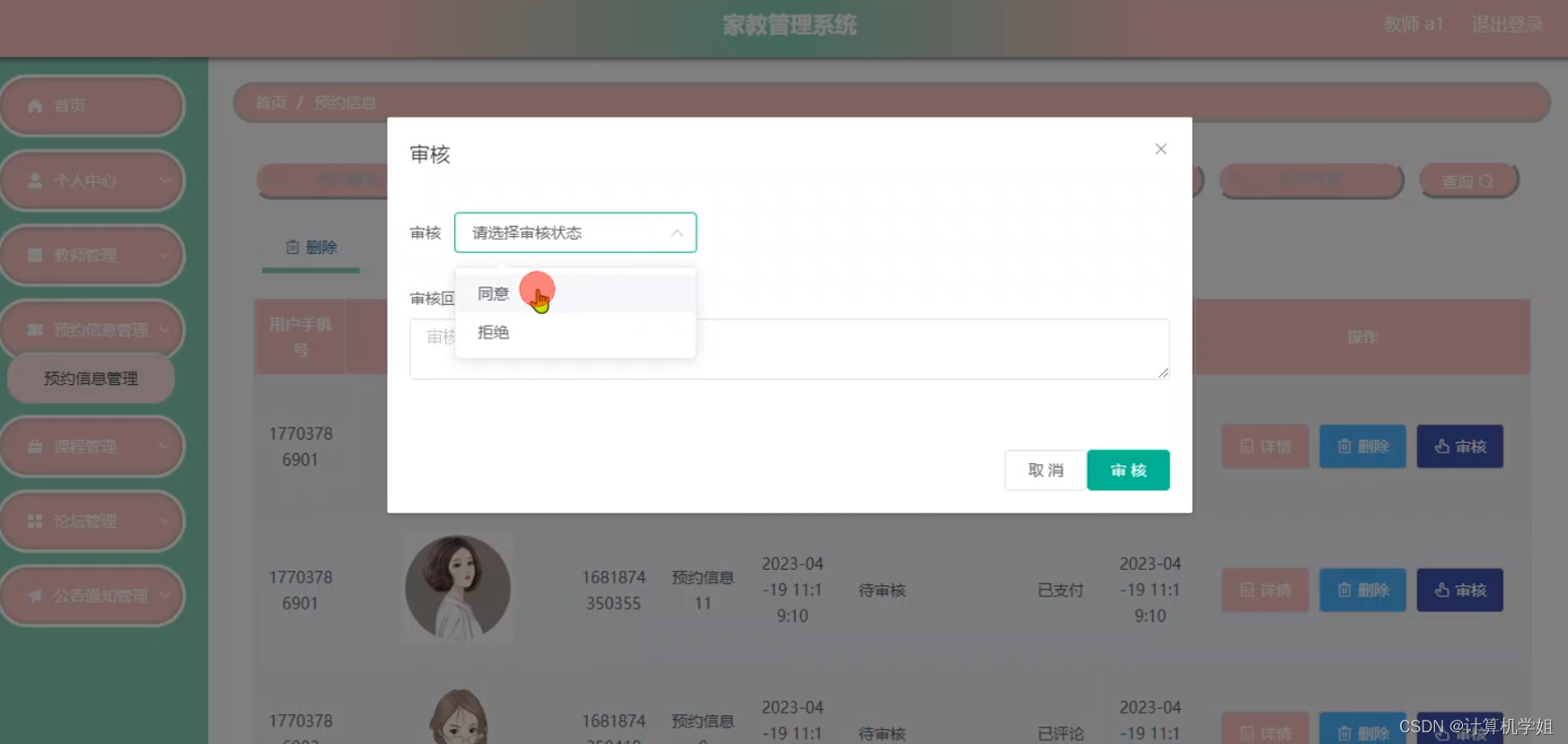The width and height of the screenshot is (1568, 744).
Task: Click the person icon beside 个人中心
Action: coord(35,180)
